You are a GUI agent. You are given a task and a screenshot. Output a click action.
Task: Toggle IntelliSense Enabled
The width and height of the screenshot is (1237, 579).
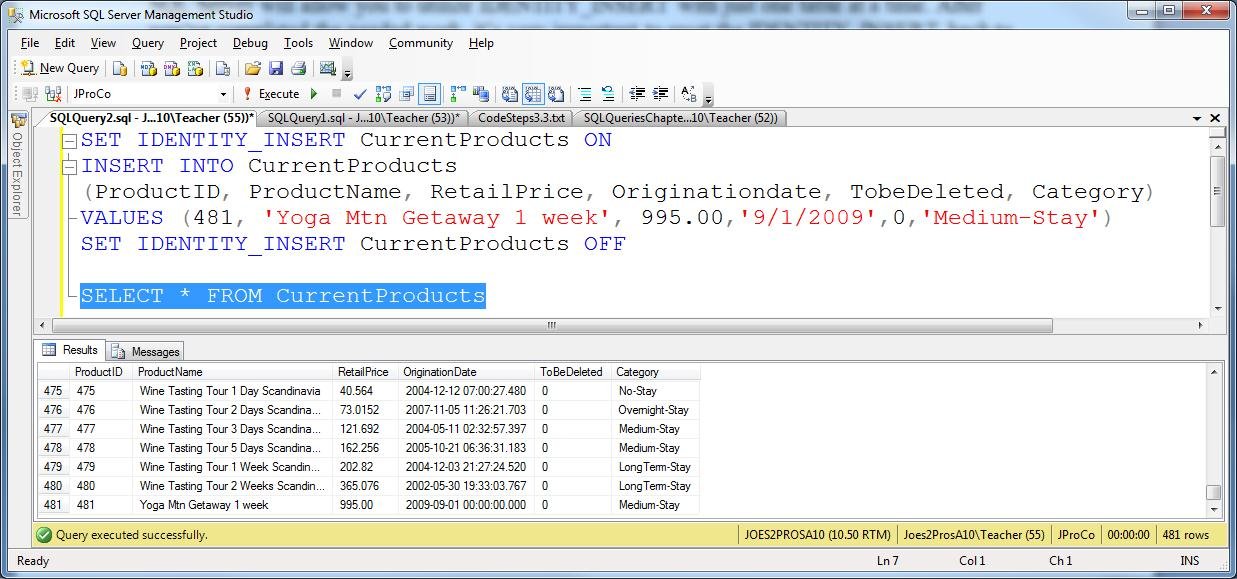click(430, 94)
